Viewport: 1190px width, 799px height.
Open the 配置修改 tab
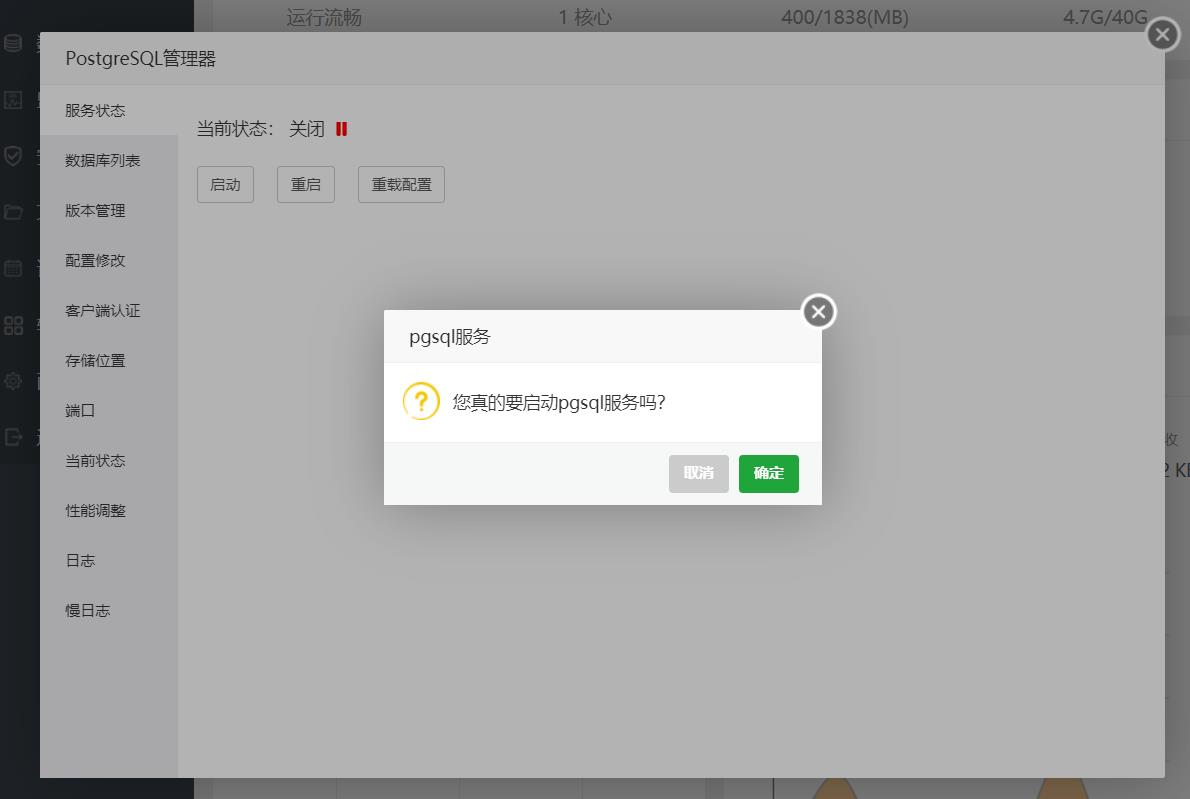click(109, 260)
